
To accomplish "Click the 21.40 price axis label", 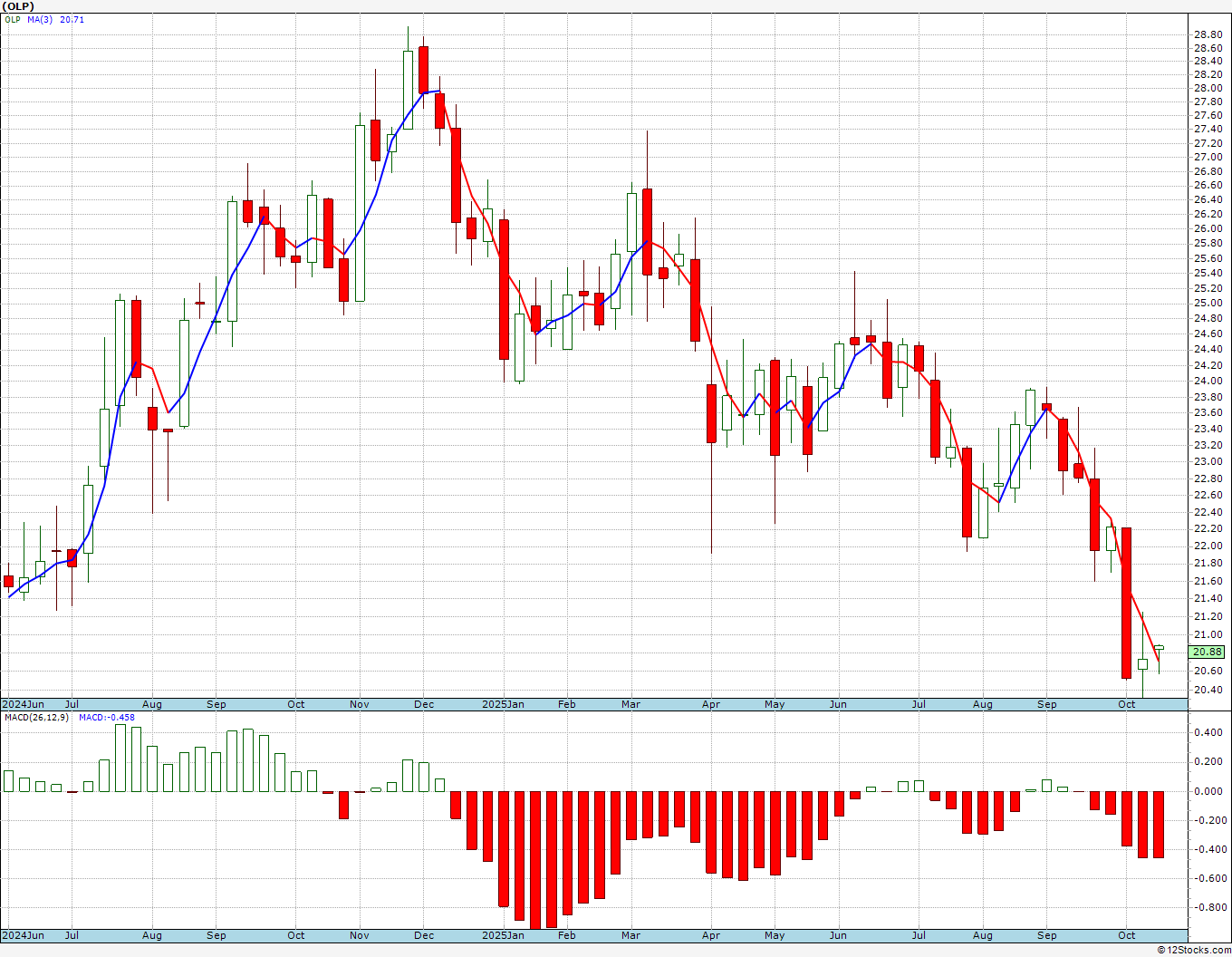I will tap(1207, 598).
